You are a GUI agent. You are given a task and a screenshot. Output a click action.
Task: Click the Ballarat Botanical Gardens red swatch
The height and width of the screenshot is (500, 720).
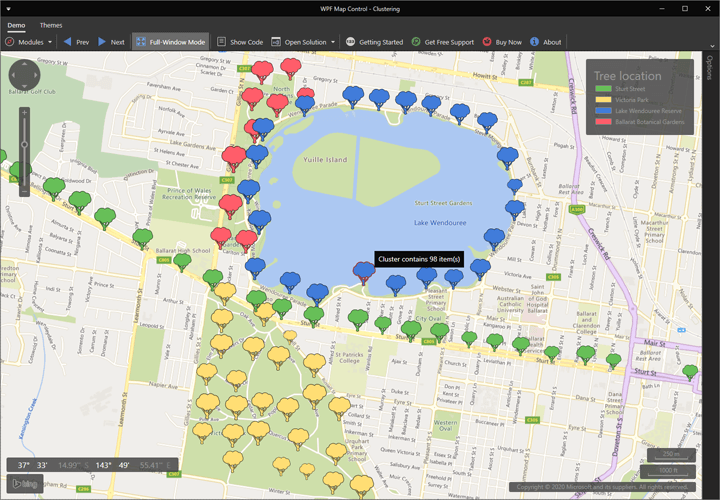coord(602,121)
